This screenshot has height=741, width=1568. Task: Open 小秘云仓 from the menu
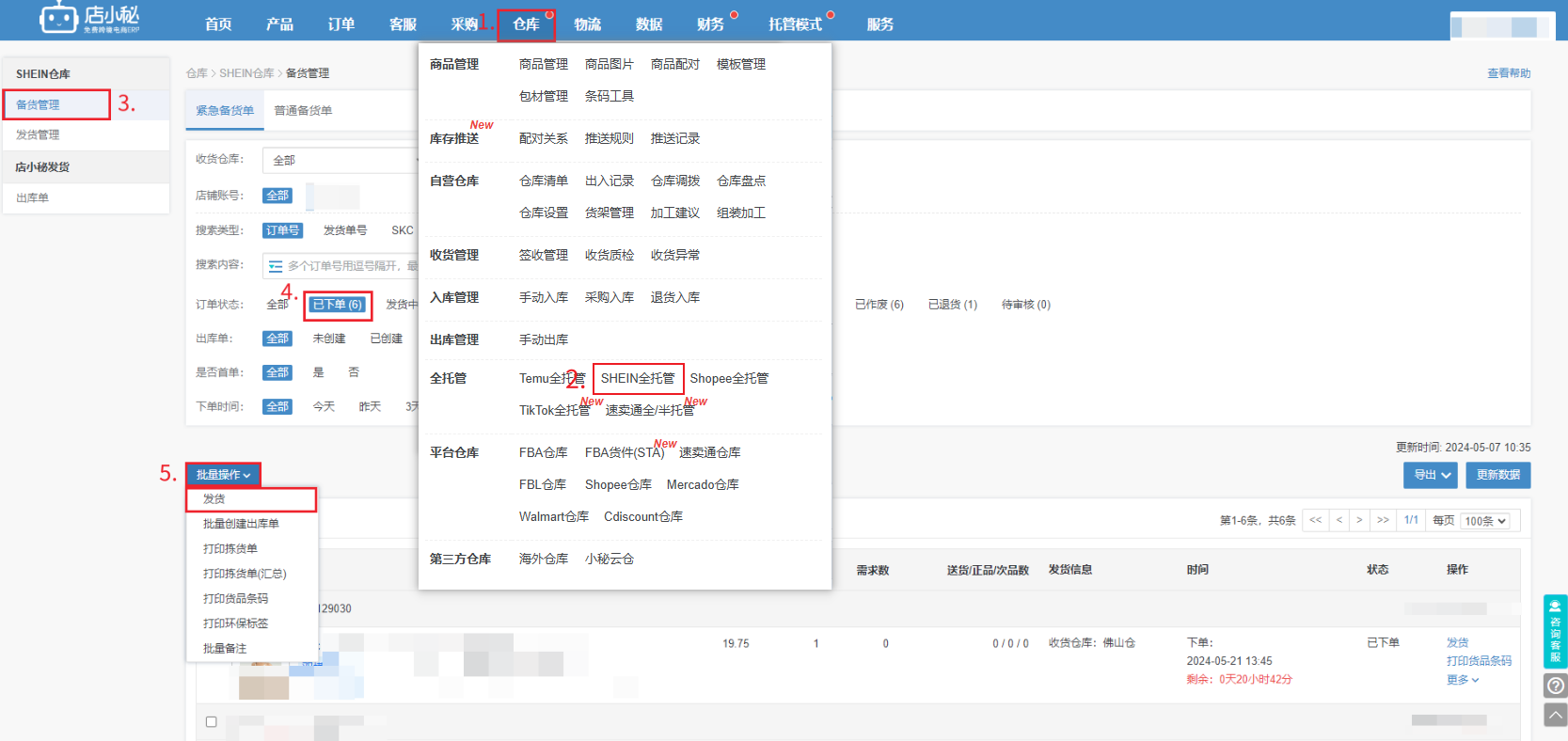click(610, 559)
